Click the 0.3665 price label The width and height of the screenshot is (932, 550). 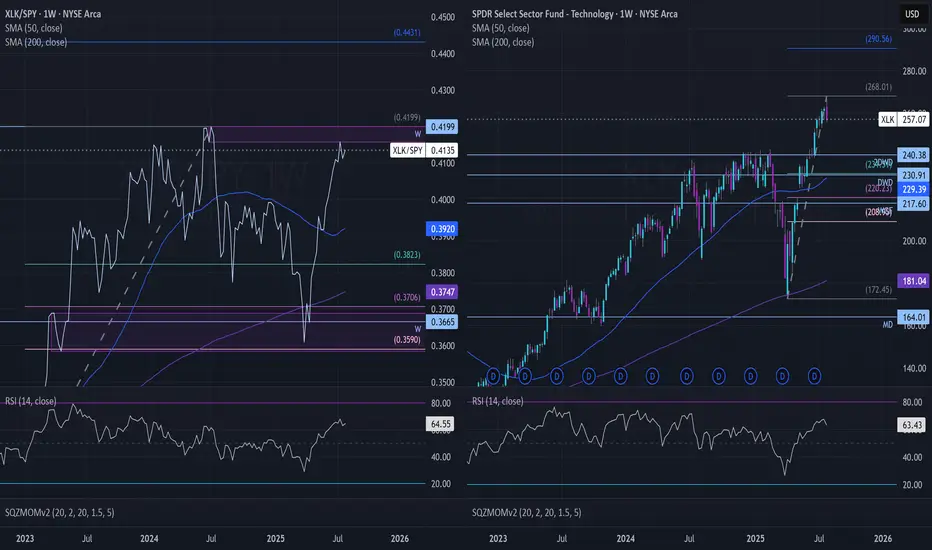click(x=442, y=322)
